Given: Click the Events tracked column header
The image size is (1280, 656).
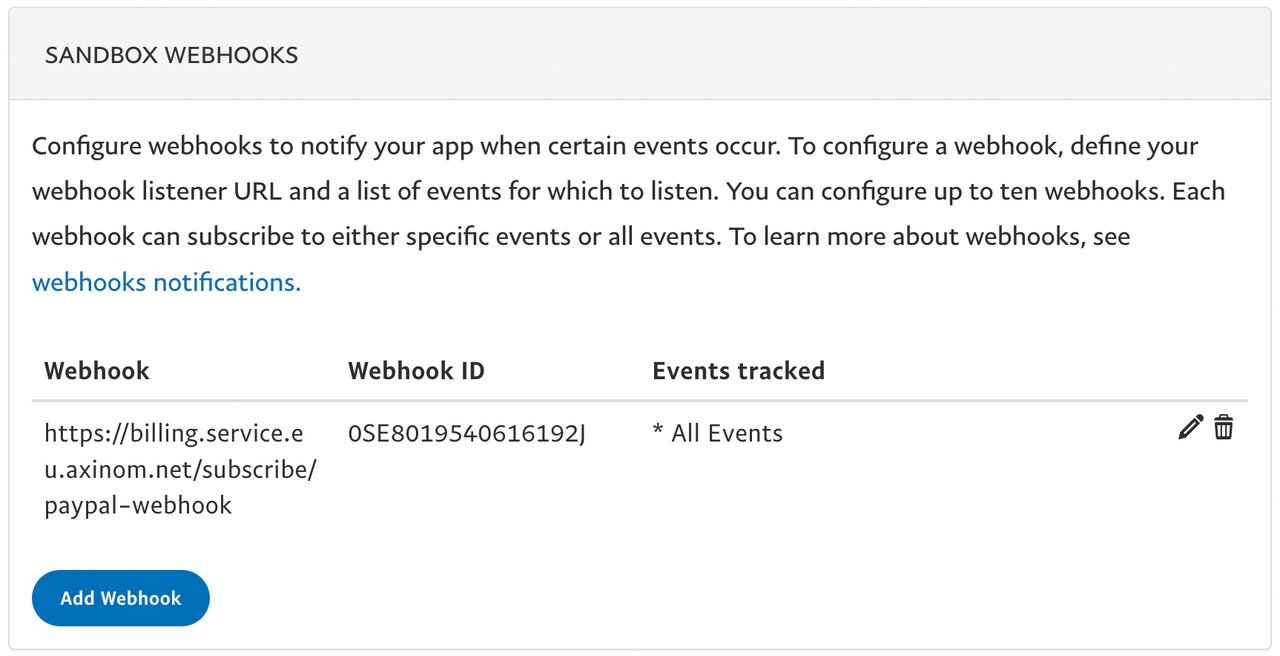Looking at the screenshot, I should 738,371.
